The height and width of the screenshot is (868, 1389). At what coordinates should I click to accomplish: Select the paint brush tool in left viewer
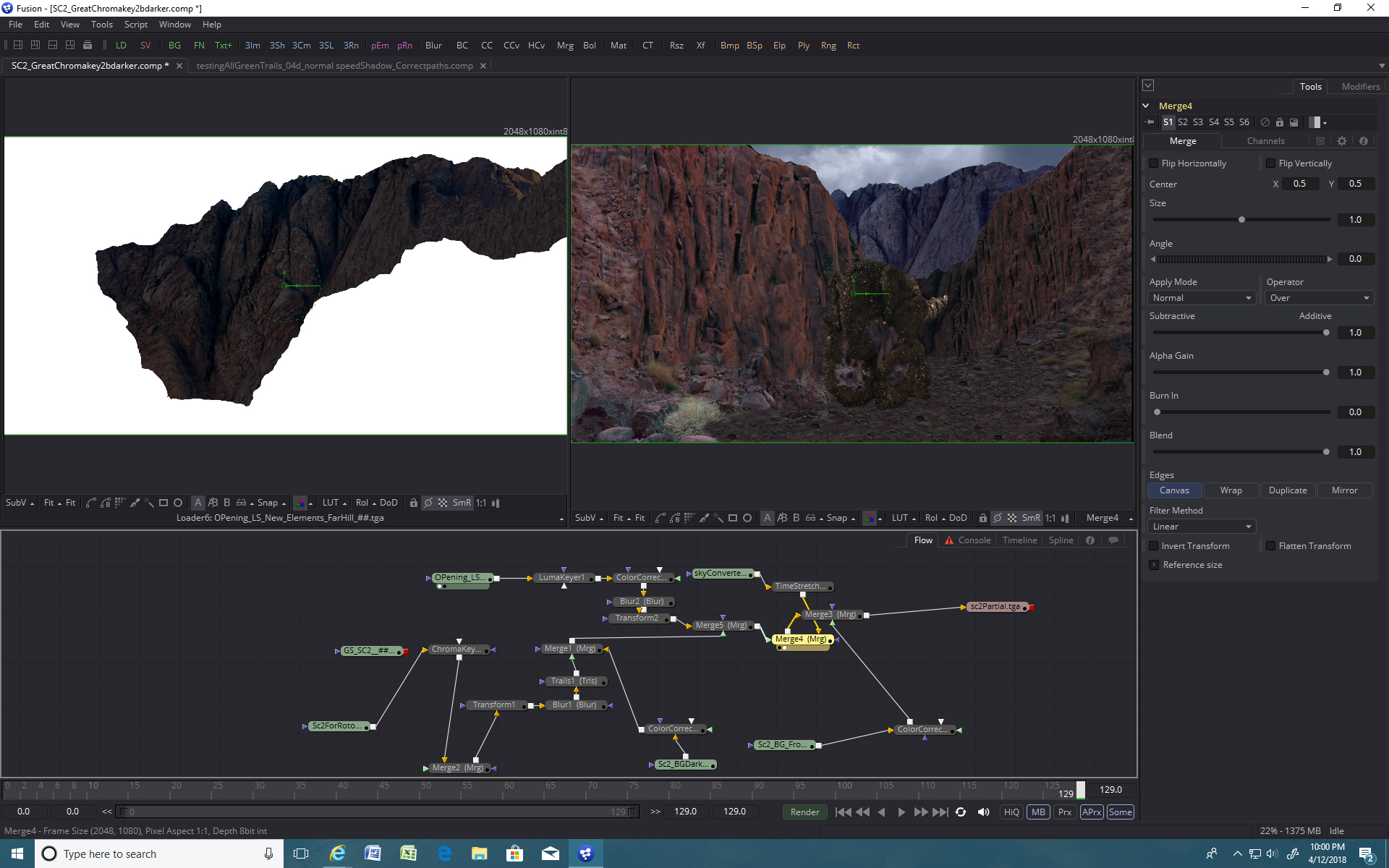pyautogui.click(x=135, y=503)
